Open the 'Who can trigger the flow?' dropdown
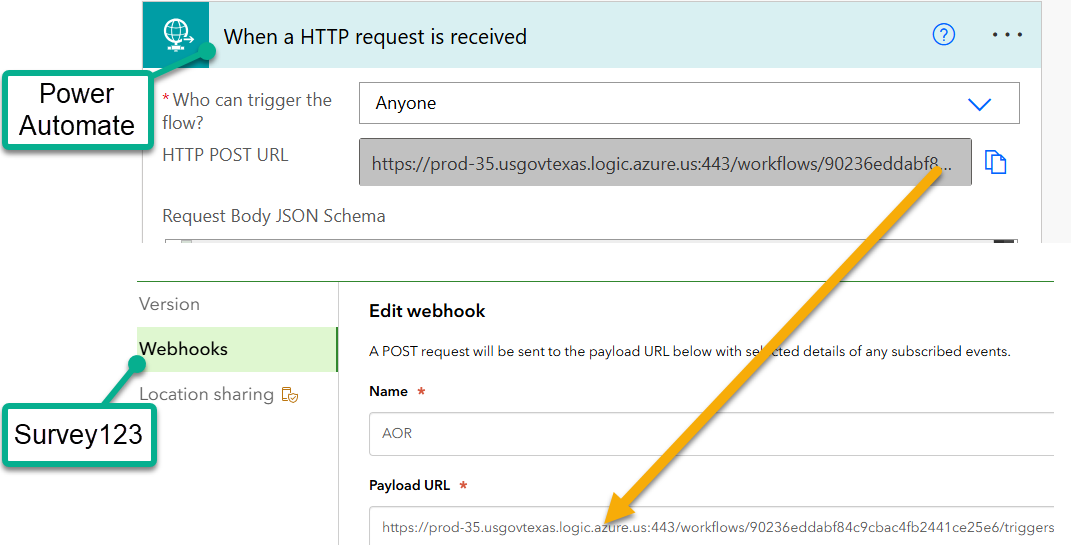 tap(689, 103)
